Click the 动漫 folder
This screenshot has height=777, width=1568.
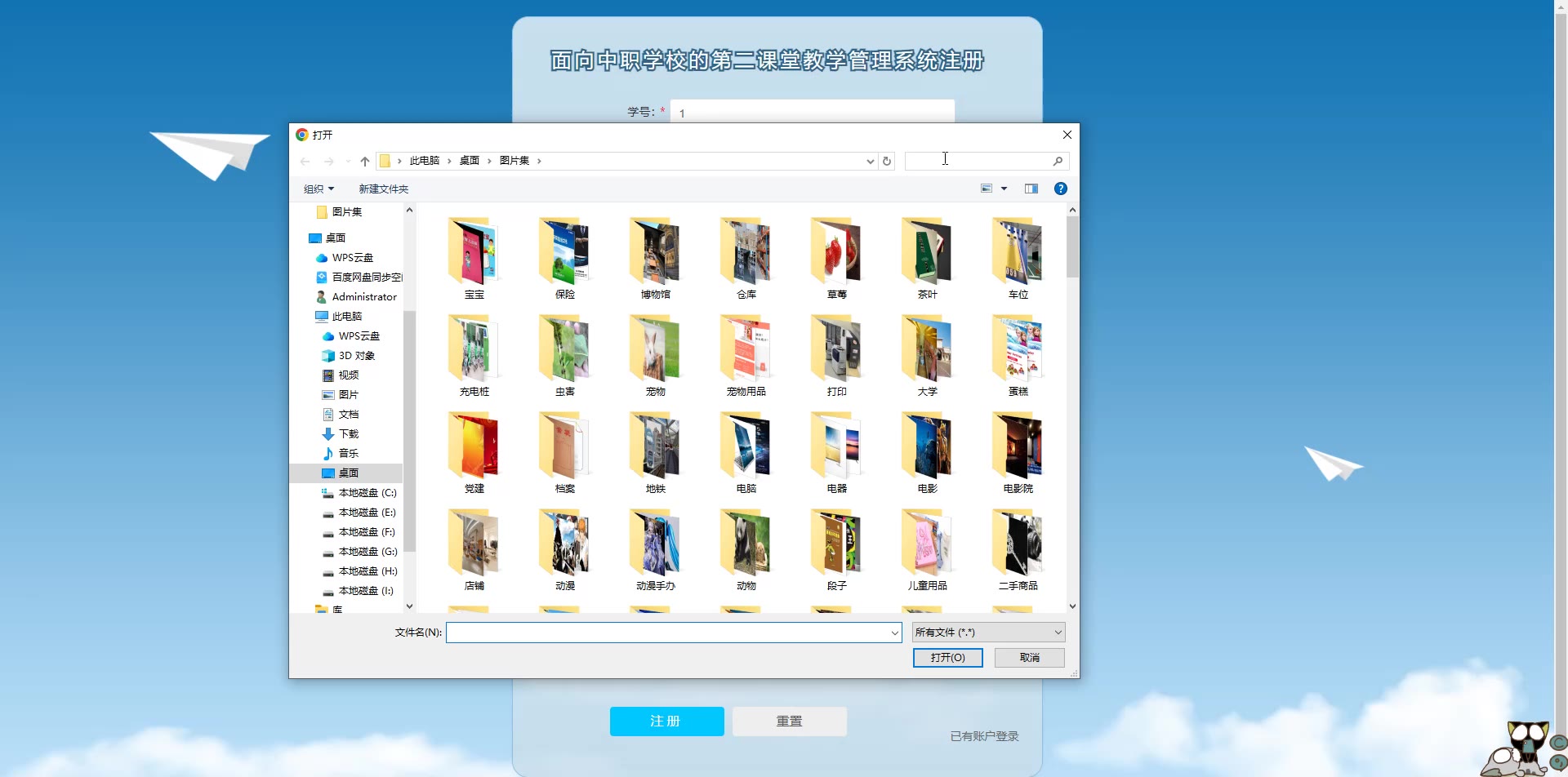pyautogui.click(x=565, y=550)
